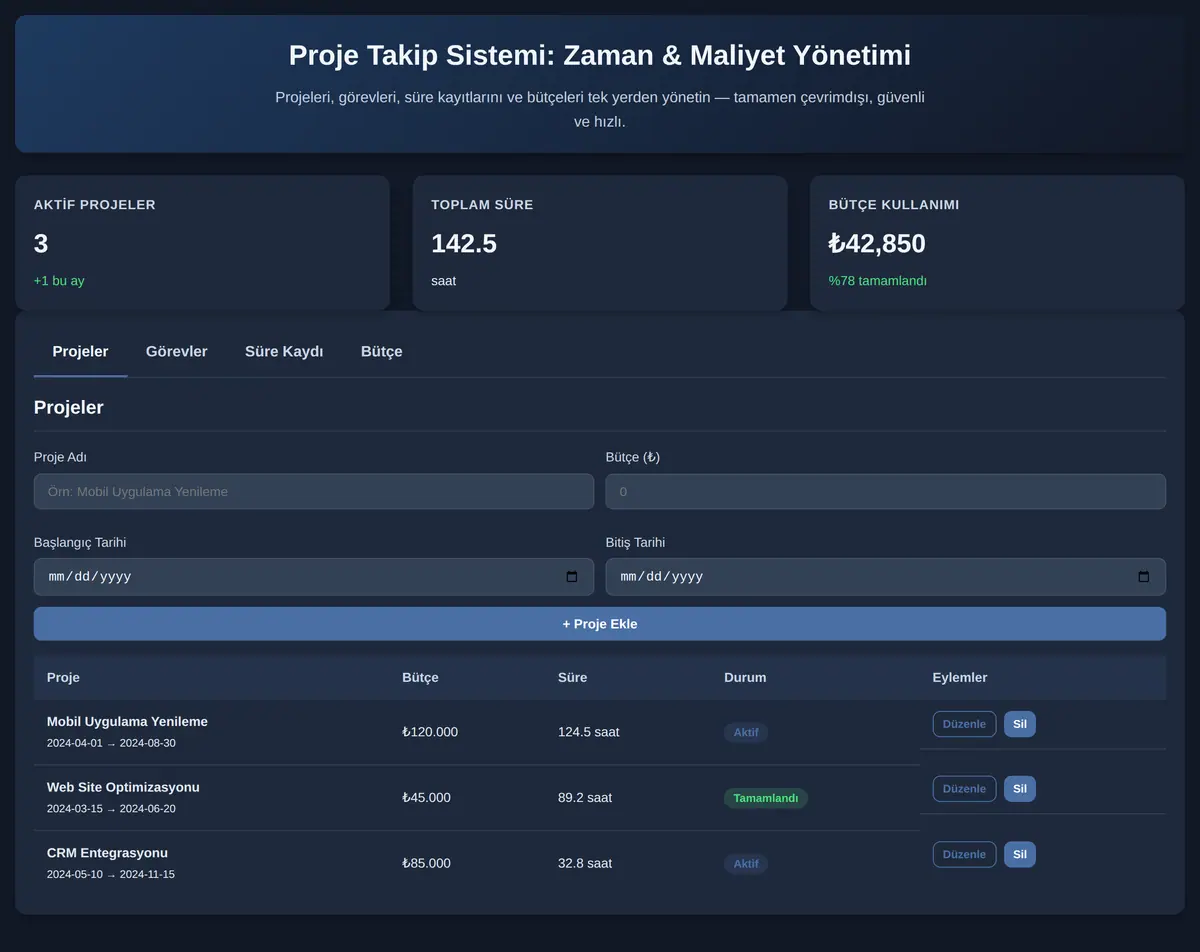Focus the Bitiş Tarihi date text

662,577
